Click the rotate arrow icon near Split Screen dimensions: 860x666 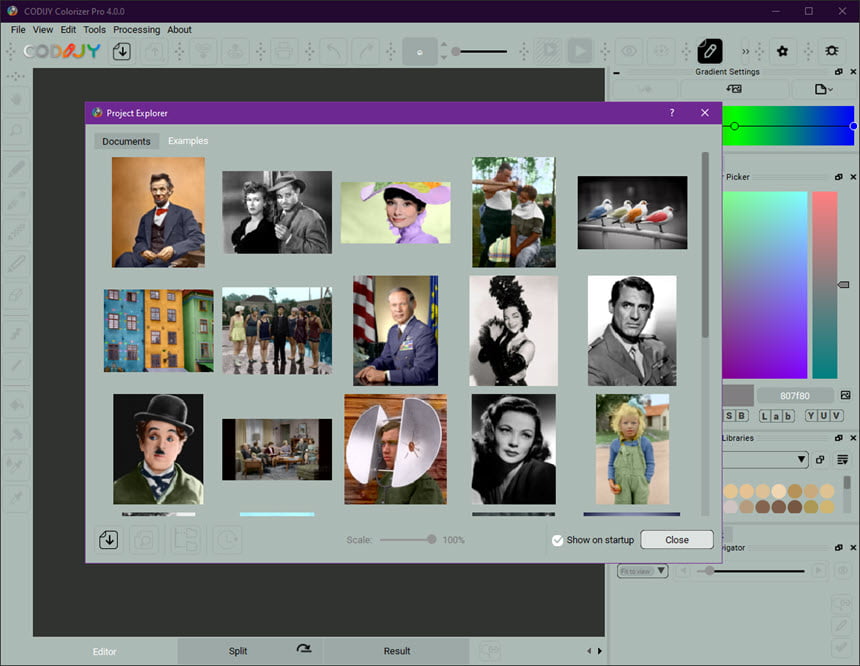pos(303,649)
